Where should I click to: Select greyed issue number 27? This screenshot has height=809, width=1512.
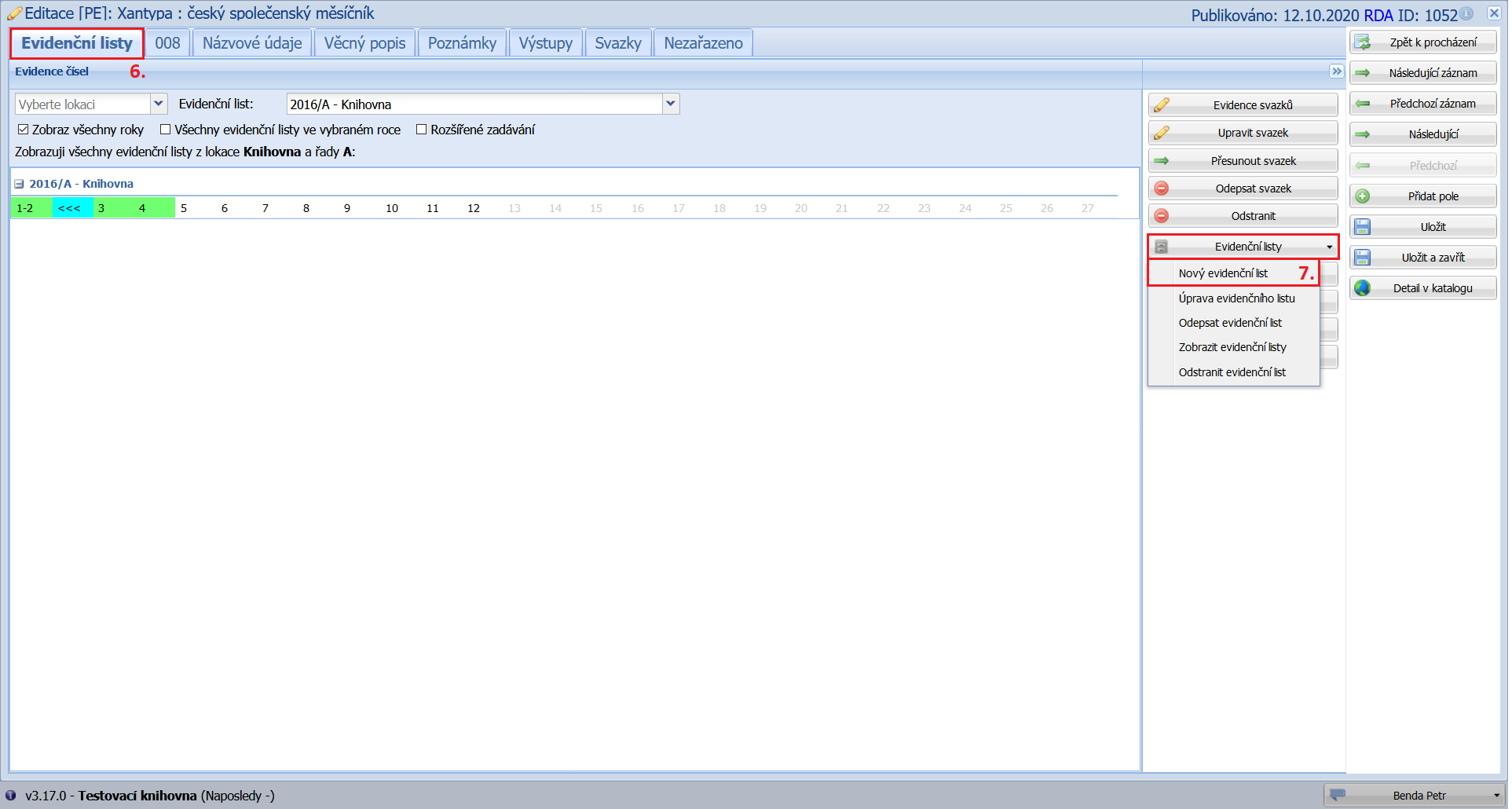1088,208
